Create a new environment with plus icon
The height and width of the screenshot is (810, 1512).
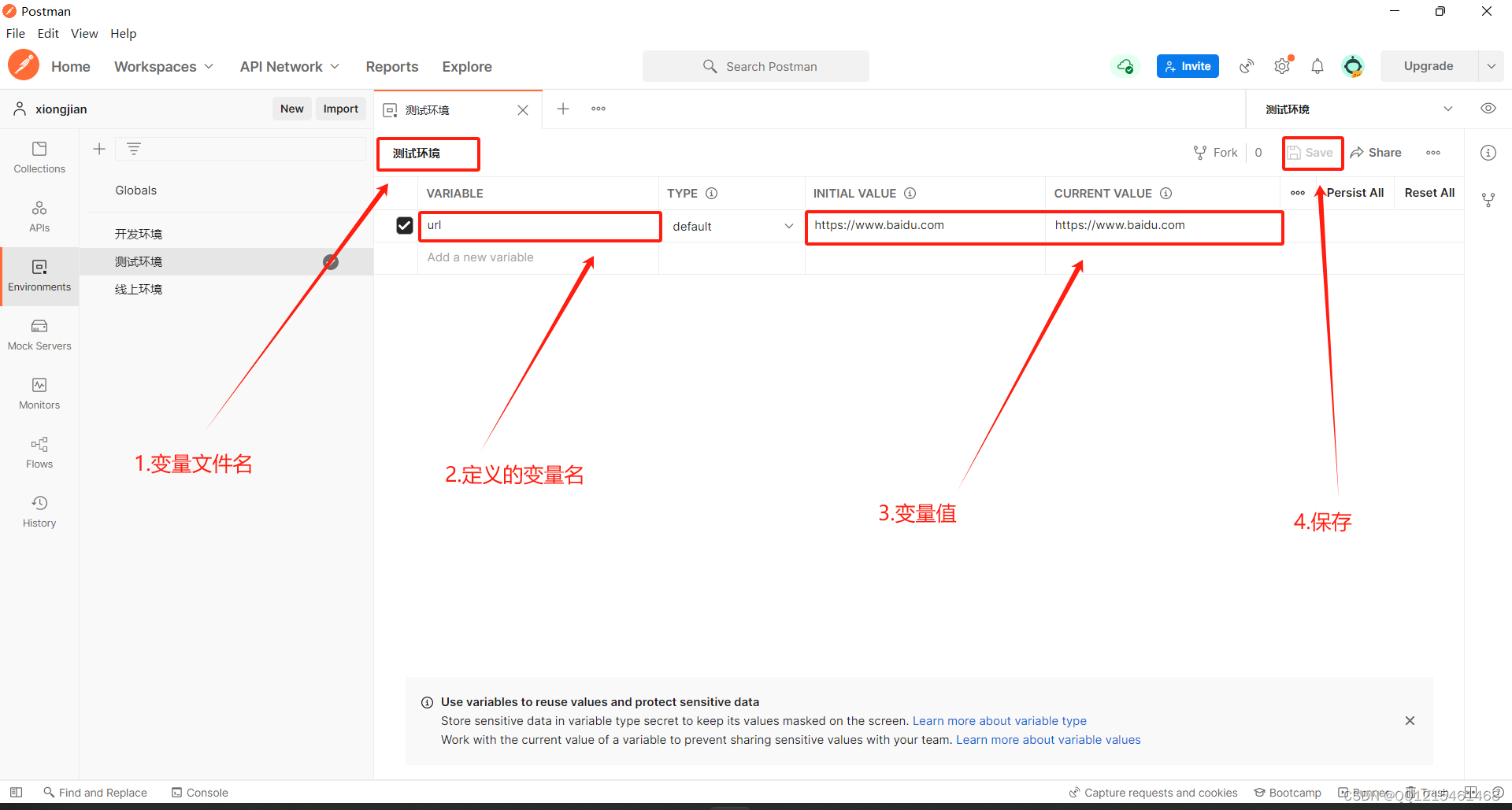tap(99, 149)
